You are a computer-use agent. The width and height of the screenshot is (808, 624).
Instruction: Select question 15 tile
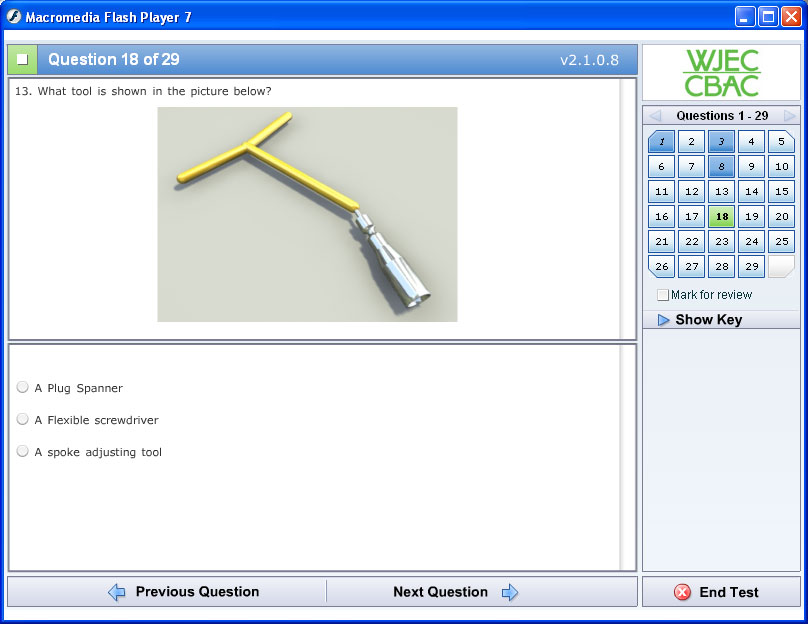pyautogui.click(x=781, y=192)
